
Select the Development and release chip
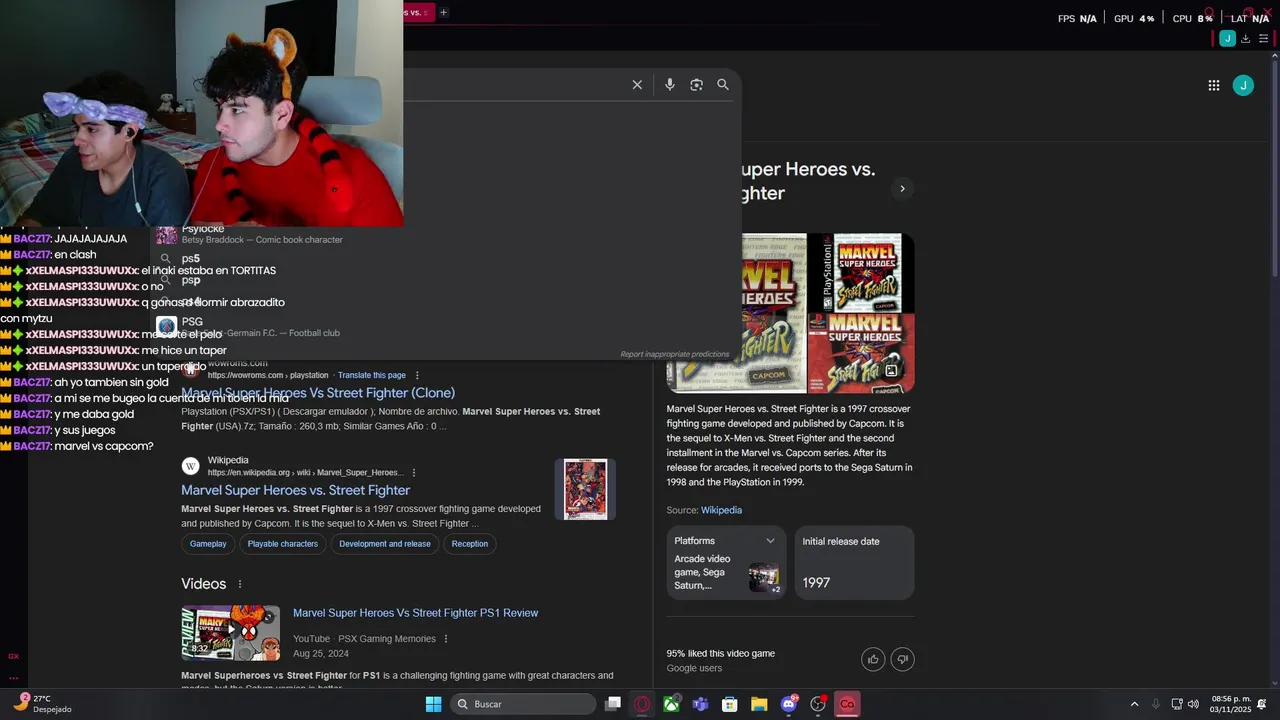click(x=385, y=544)
